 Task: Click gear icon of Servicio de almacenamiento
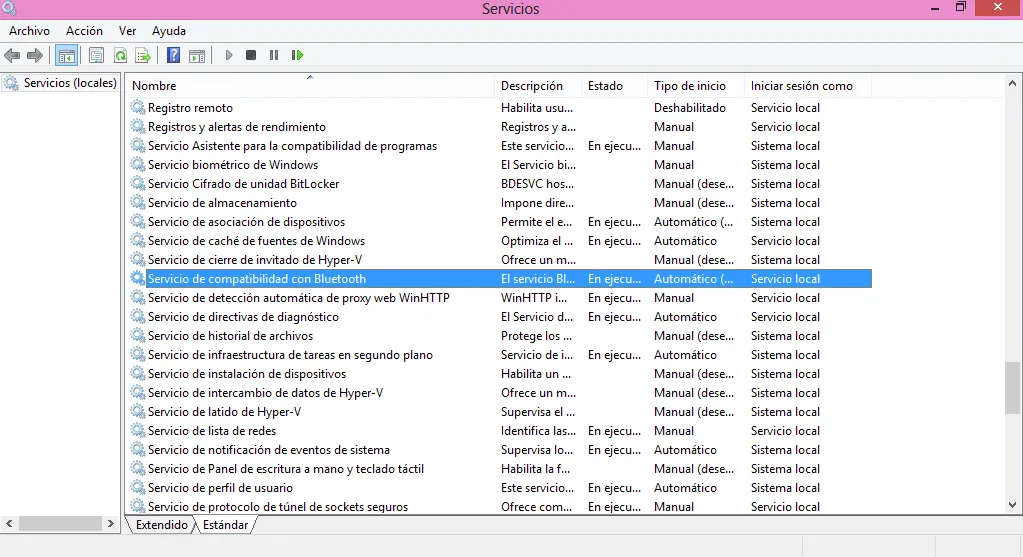pyautogui.click(x=138, y=202)
